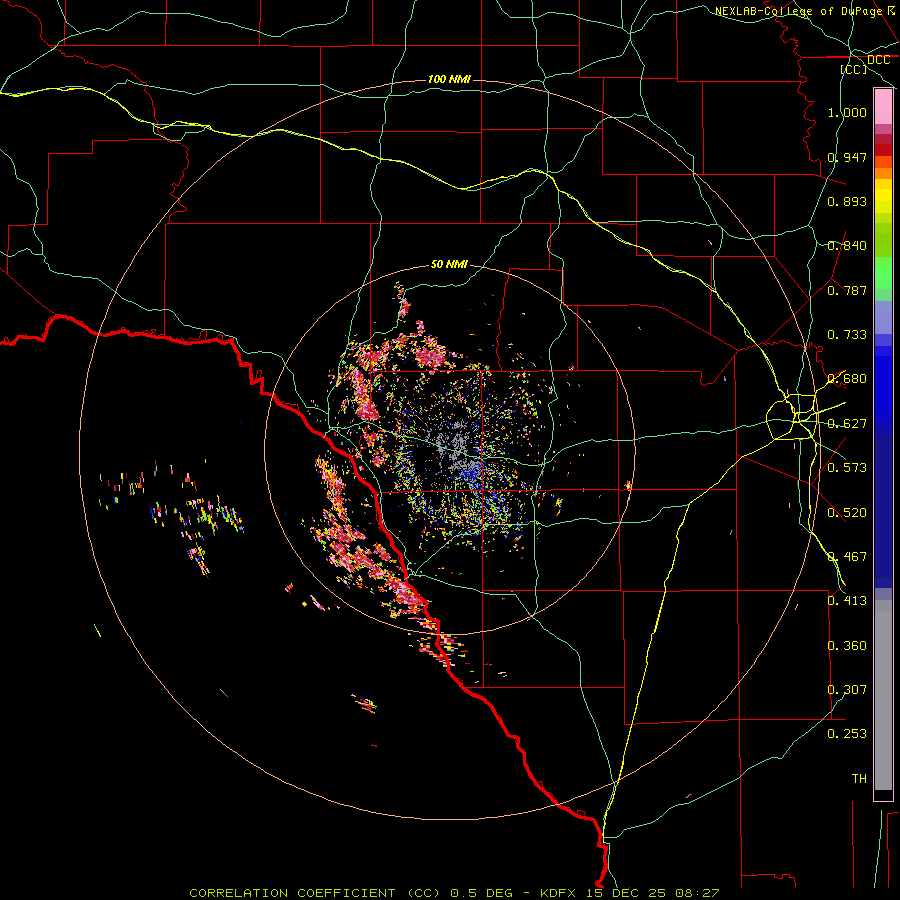The height and width of the screenshot is (900, 900).
Task: Pick the gray segment of color bar
Action: [883, 695]
